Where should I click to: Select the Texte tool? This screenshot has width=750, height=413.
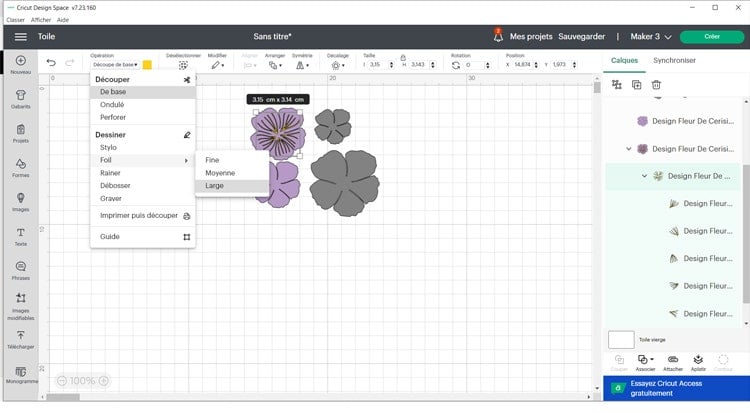coord(21,236)
